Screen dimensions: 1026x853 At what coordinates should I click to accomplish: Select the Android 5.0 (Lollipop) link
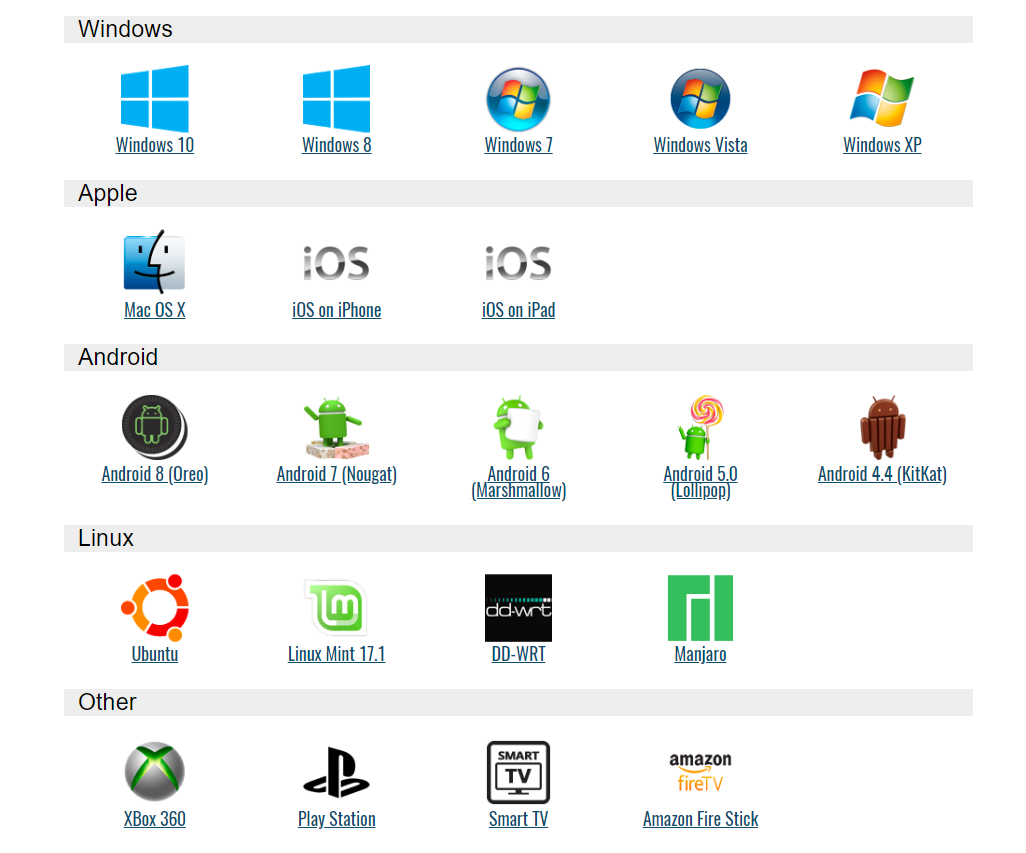(700, 482)
